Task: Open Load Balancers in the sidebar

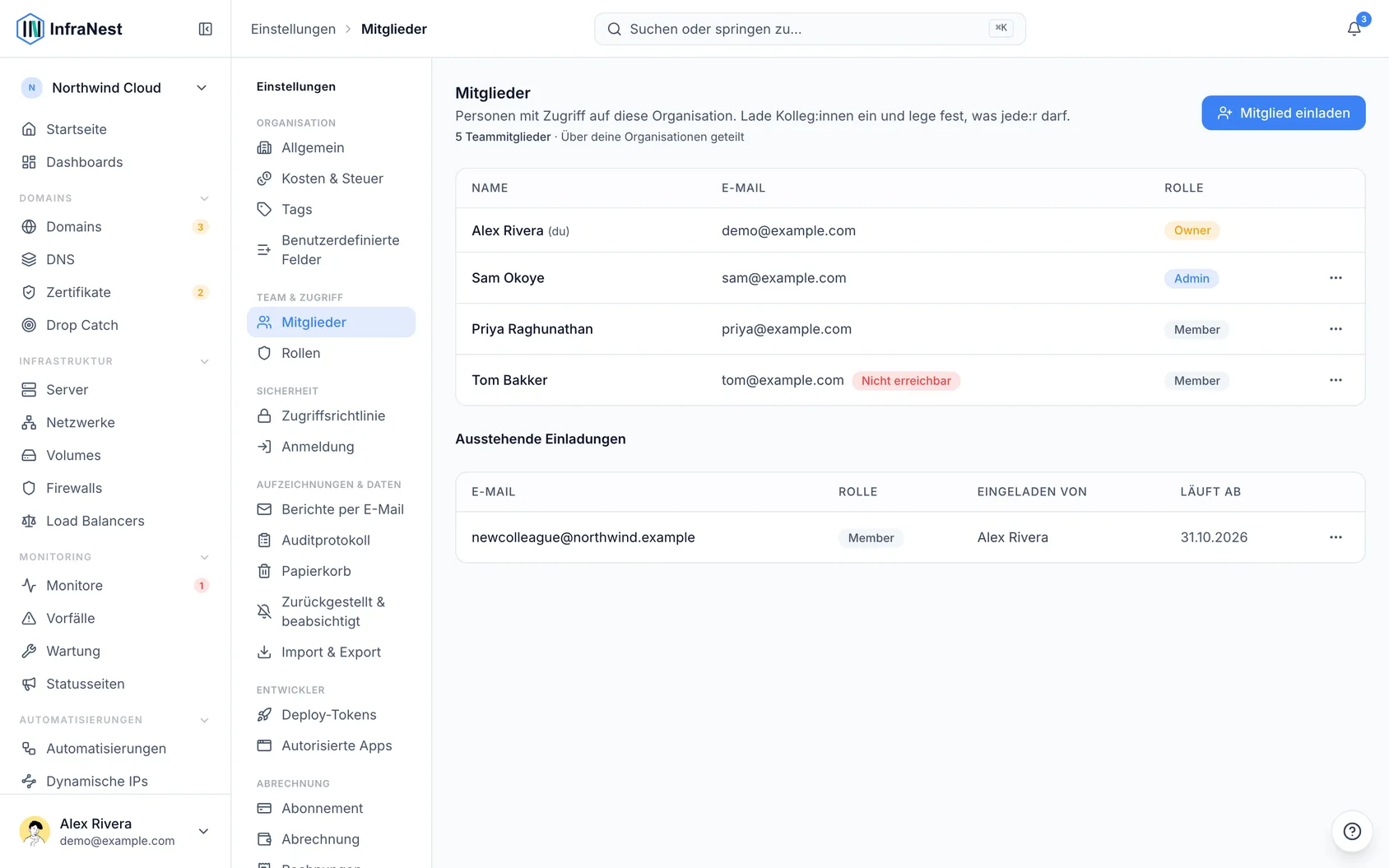Action: 115,521
